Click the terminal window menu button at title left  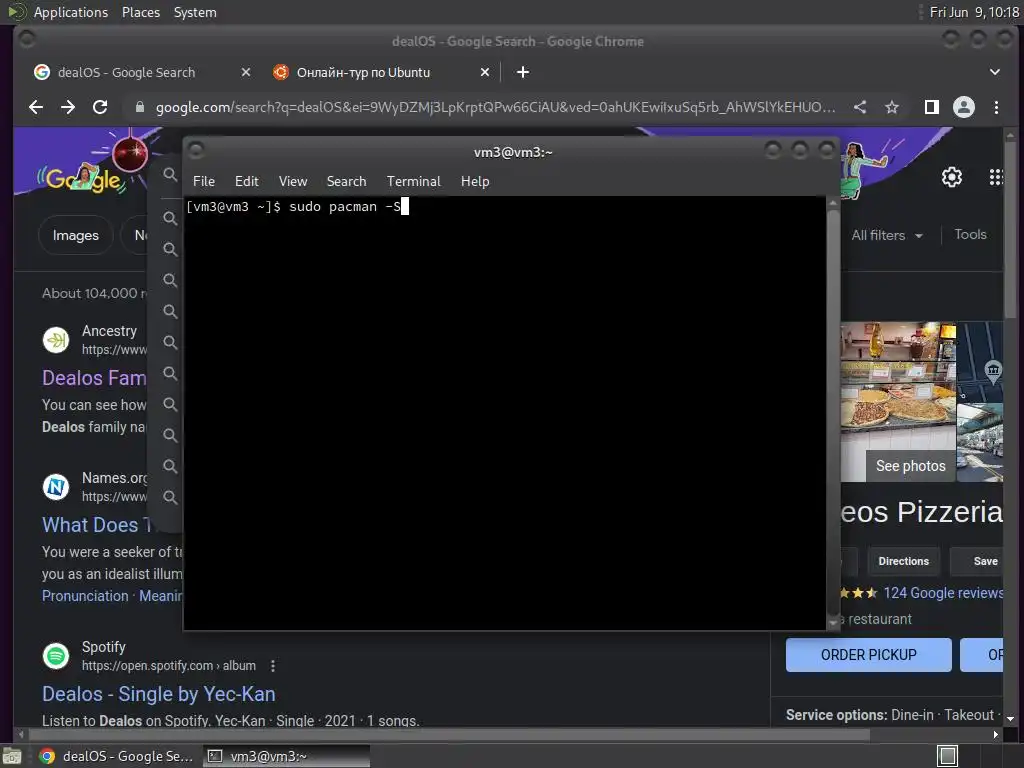(196, 151)
